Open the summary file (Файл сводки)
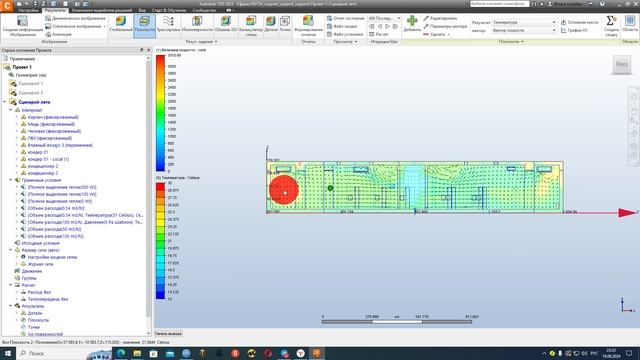Viewport: 640px width, 360px height. [x=342, y=26]
